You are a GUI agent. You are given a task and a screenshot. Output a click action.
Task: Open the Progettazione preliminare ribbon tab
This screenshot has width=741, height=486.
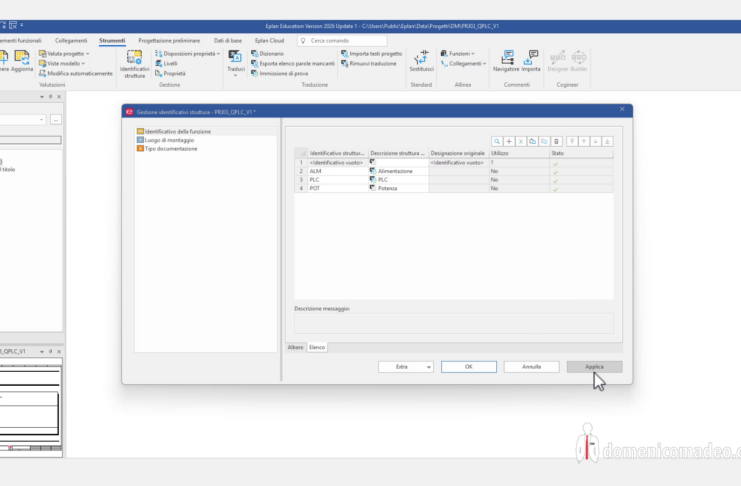click(x=169, y=40)
